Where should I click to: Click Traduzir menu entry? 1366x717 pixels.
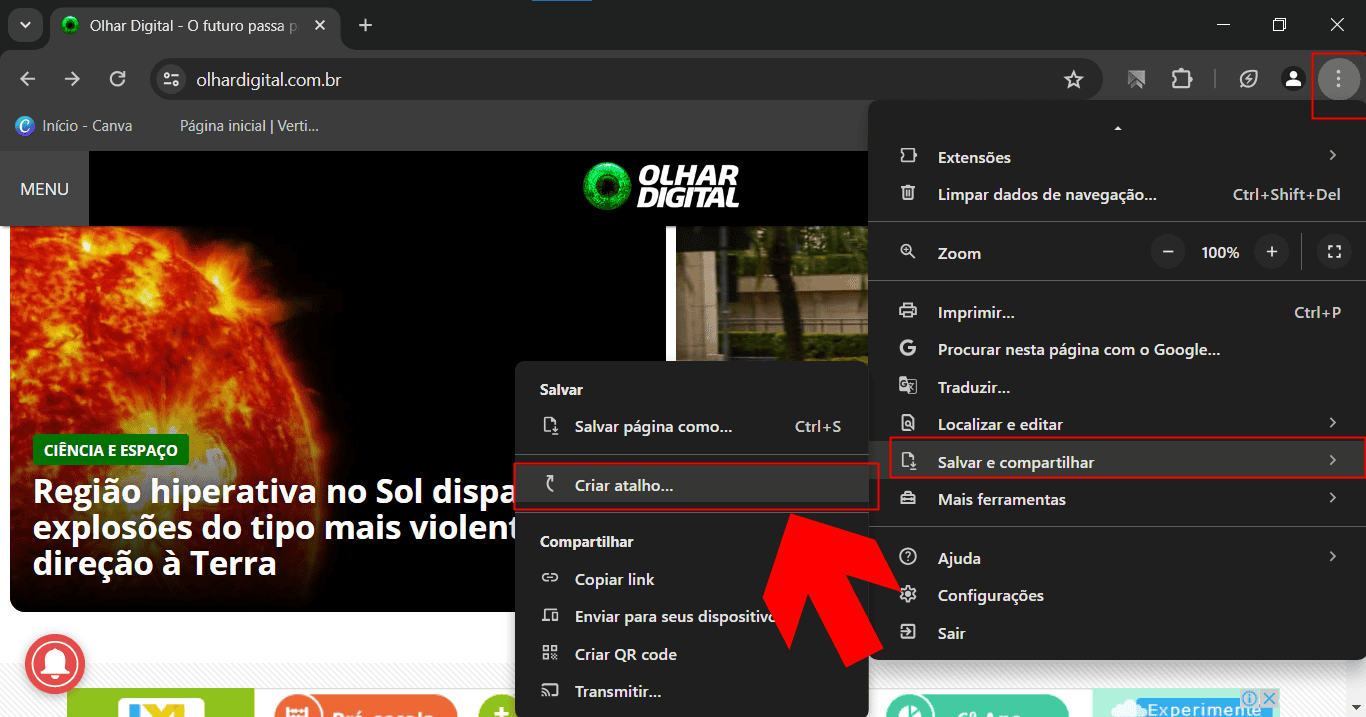1117,387
